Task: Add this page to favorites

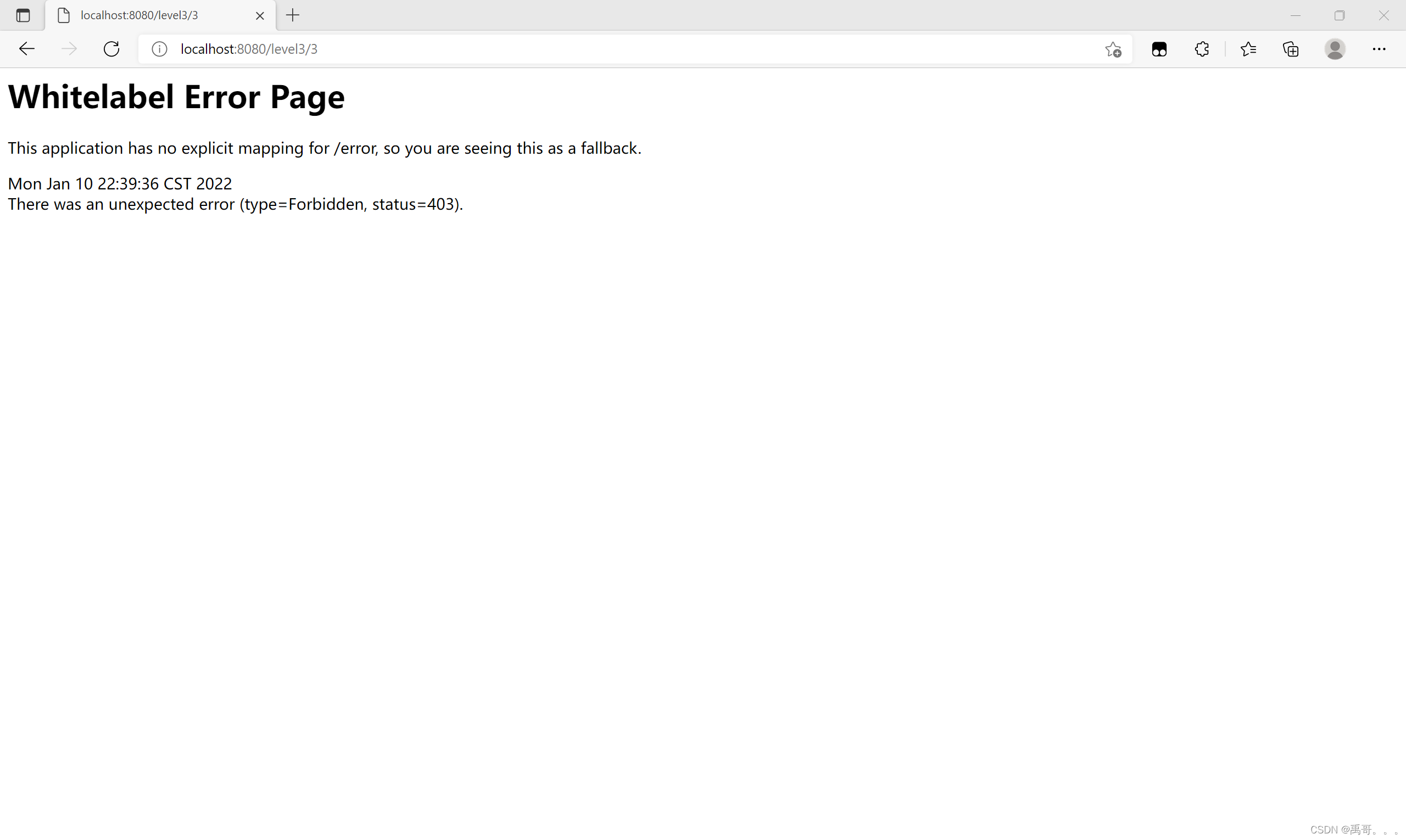Action: point(1113,49)
